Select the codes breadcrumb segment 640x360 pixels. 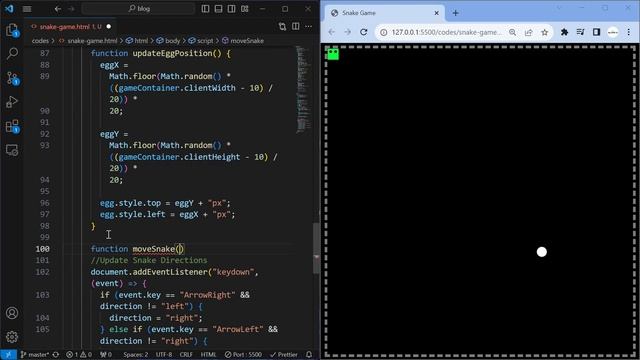[40, 41]
